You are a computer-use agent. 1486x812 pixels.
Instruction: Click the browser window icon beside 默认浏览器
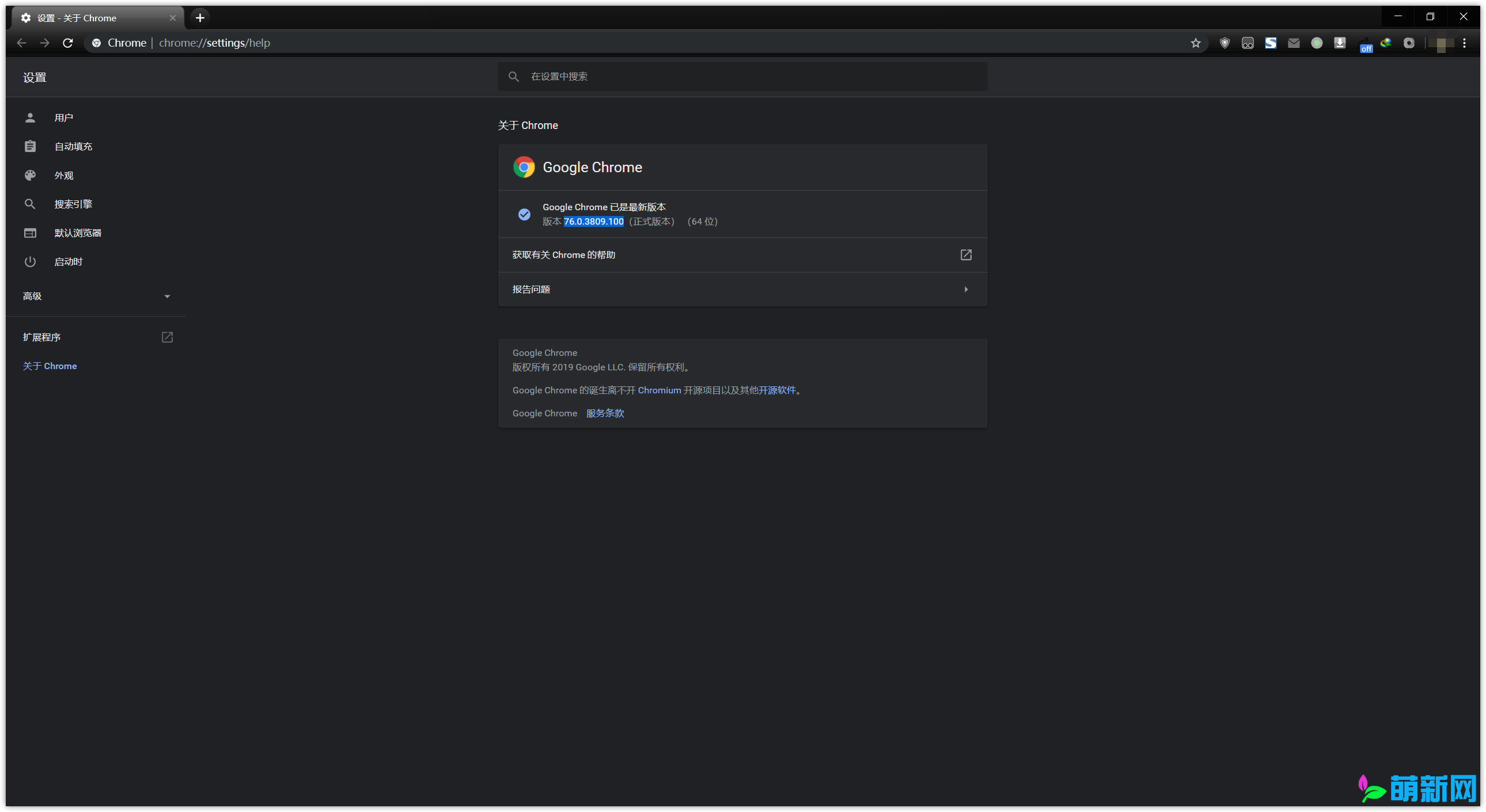30,233
